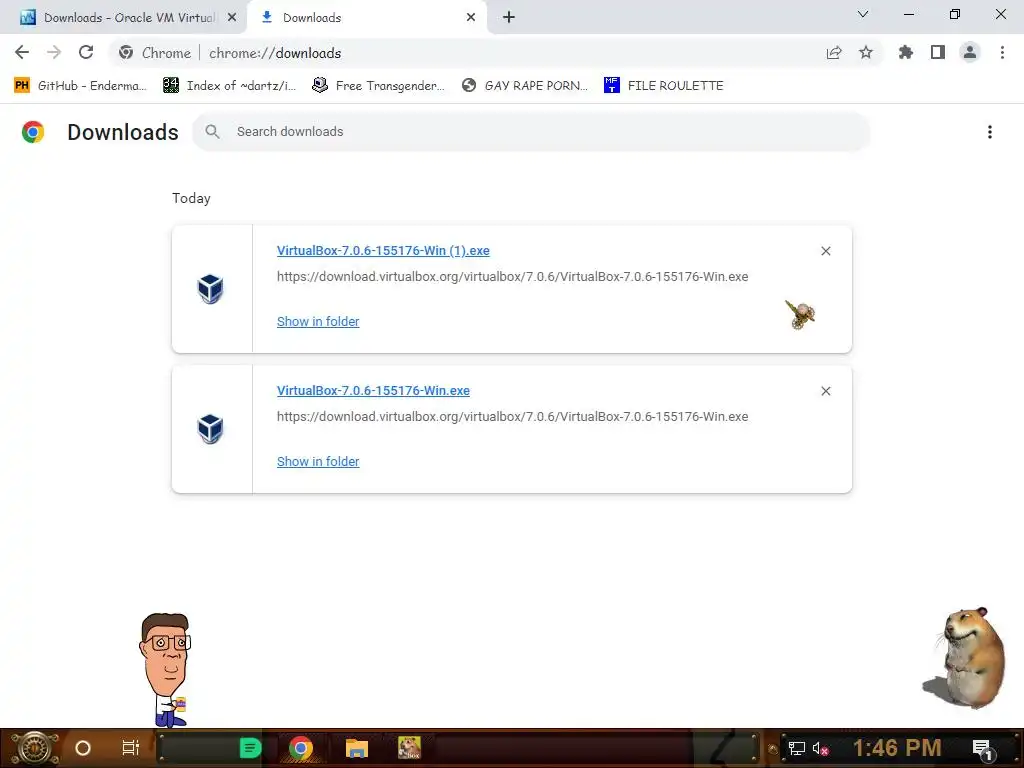This screenshot has width=1024, height=768.
Task: Open the Downloads page more actions menu
Action: (x=990, y=132)
